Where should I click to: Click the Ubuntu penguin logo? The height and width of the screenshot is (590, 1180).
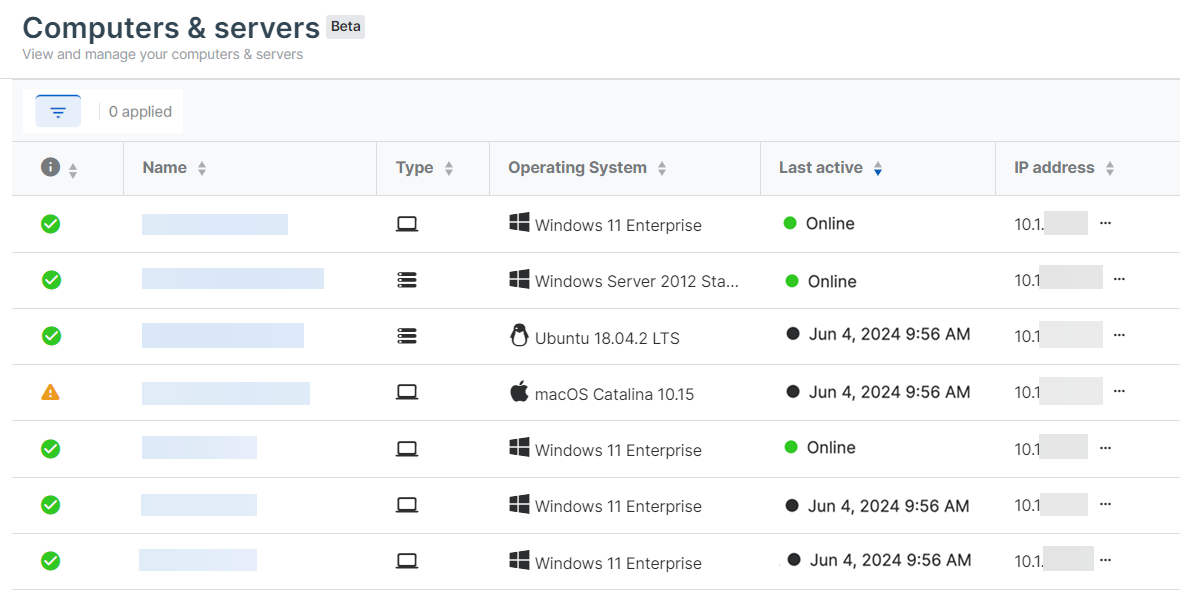pos(519,337)
